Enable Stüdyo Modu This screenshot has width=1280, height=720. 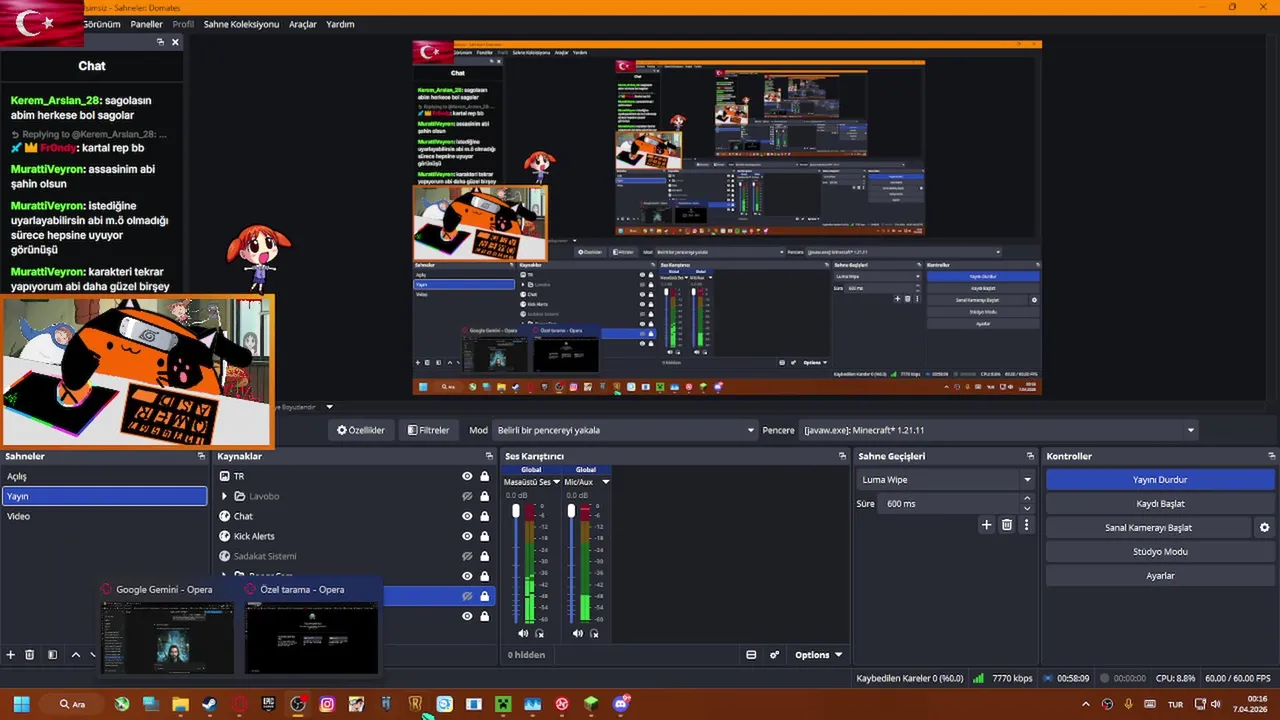coord(1160,552)
